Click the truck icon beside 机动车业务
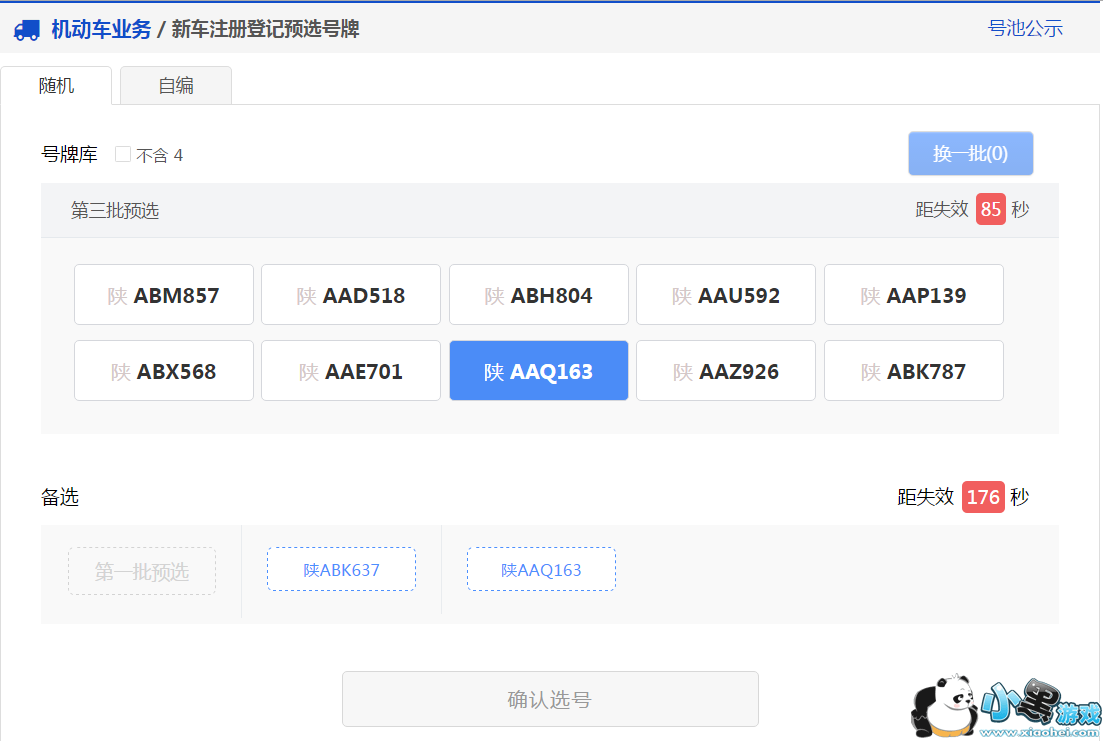The image size is (1103, 741). click(x=27, y=30)
